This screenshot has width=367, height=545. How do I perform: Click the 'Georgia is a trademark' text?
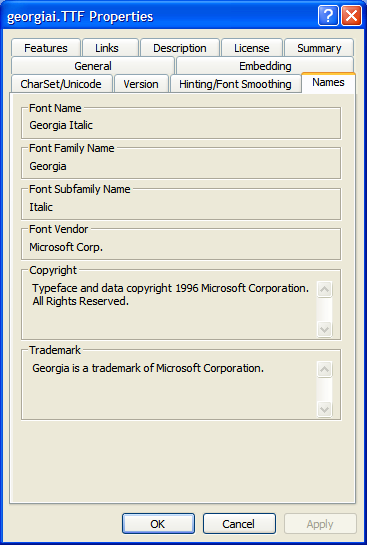(87, 368)
